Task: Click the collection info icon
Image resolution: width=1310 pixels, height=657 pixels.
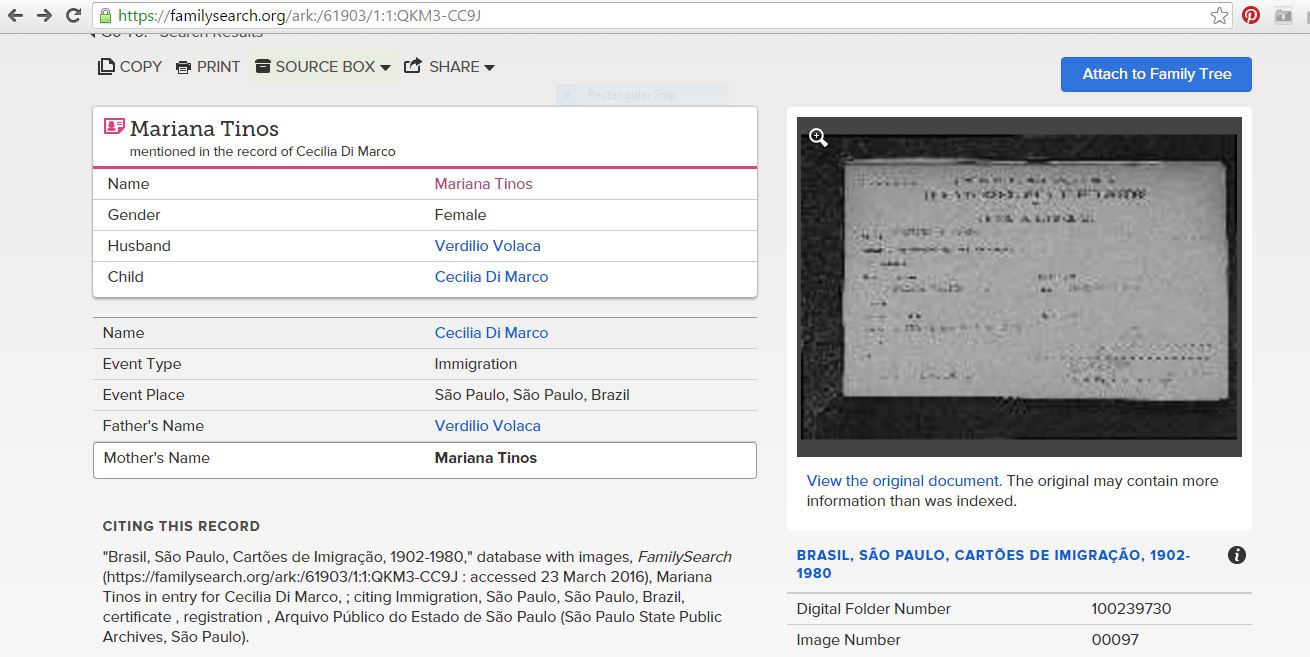Action: 1236,555
